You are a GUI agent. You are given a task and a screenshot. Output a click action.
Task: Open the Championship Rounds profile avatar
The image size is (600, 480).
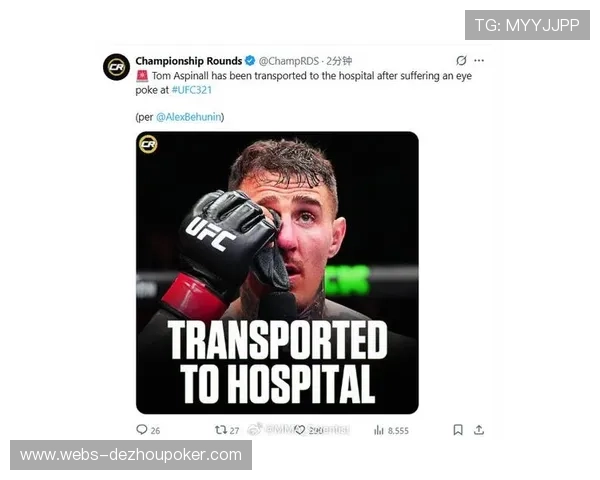(x=116, y=67)
